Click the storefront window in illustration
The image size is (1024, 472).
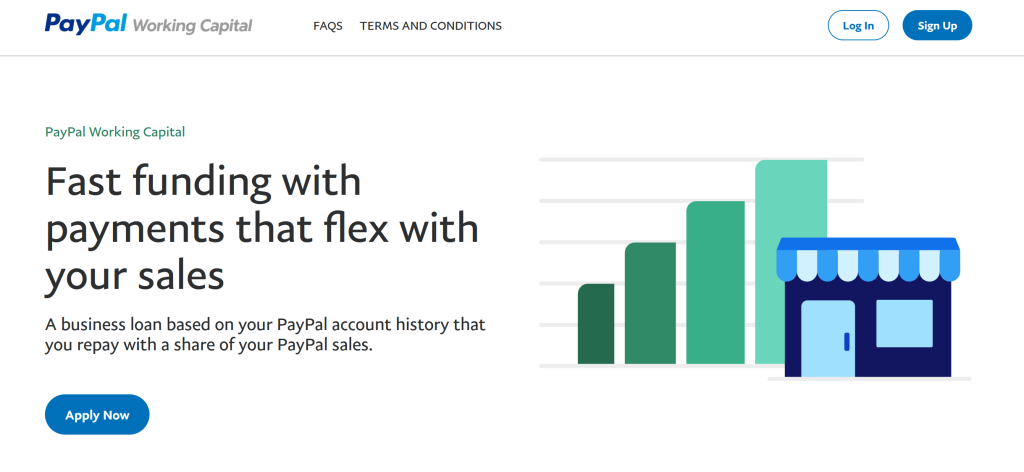904,322
